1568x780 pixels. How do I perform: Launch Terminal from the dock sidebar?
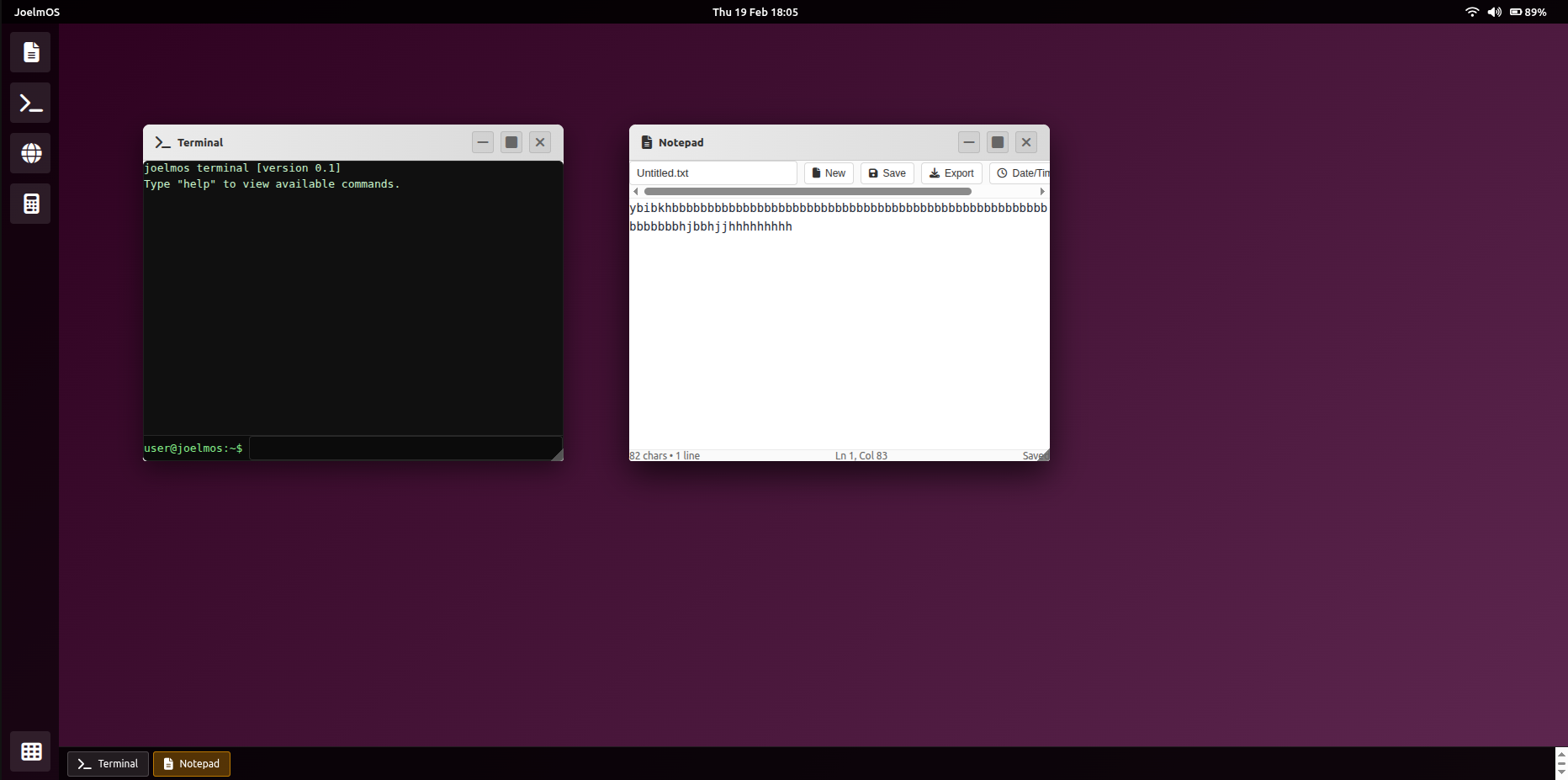pos(30,103)
